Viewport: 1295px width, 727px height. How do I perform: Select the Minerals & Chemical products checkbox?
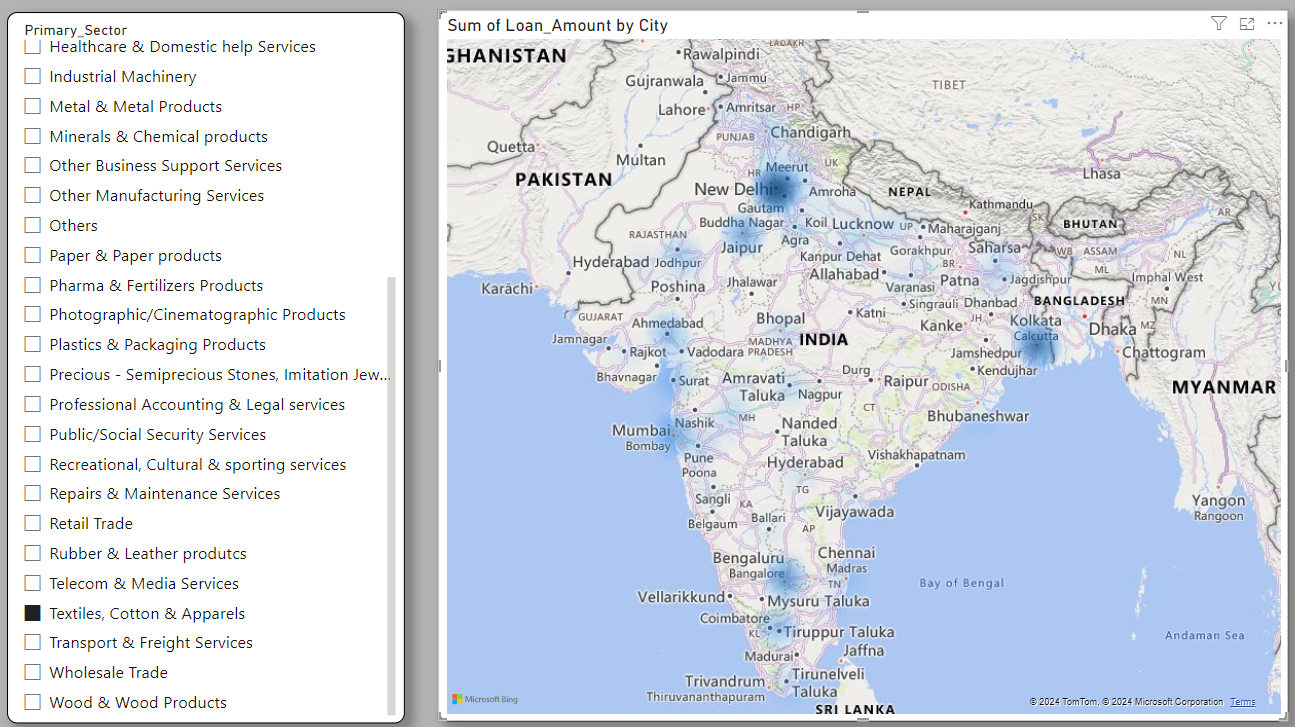coord(33,136)
